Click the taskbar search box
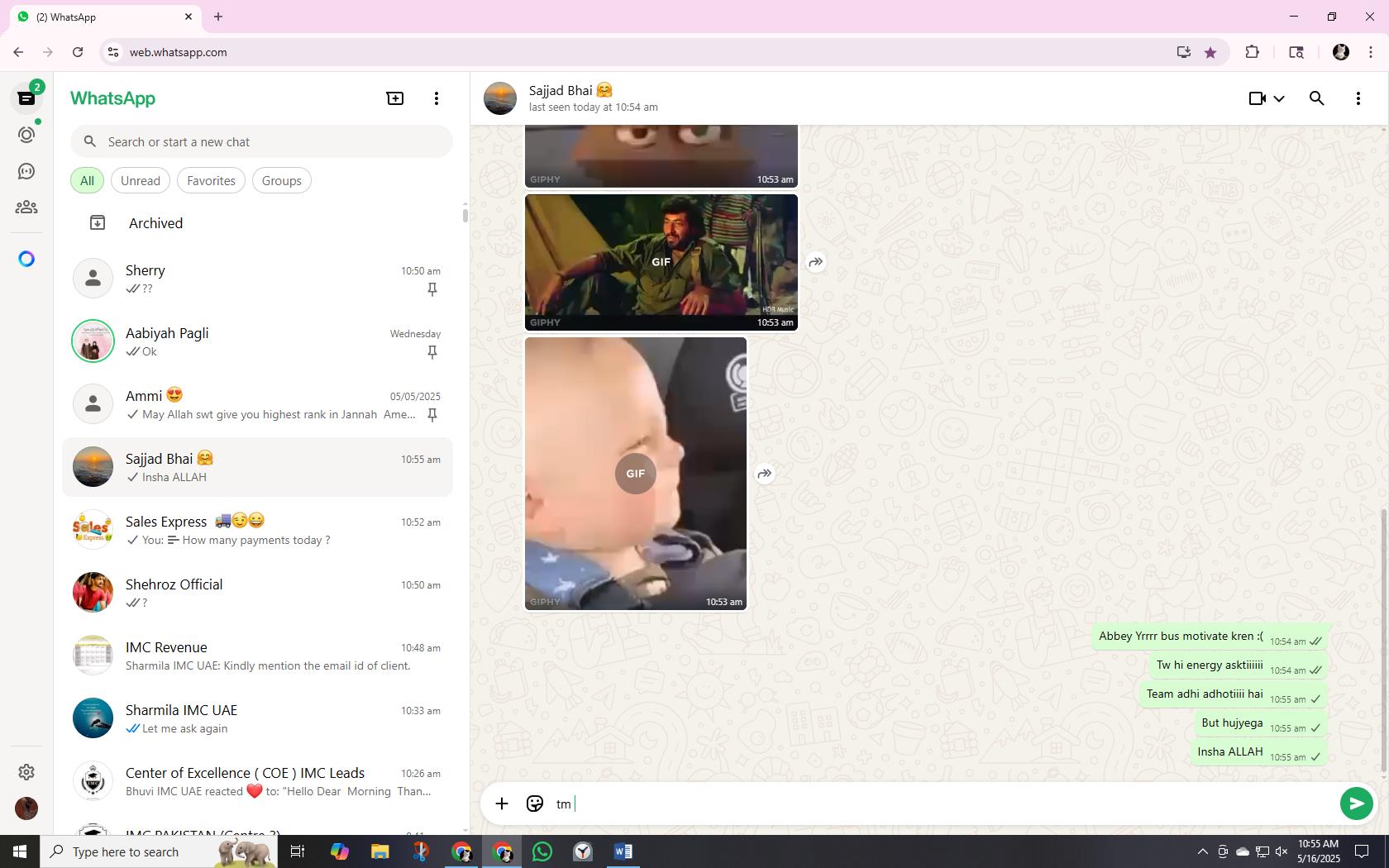 click(159, 851)
